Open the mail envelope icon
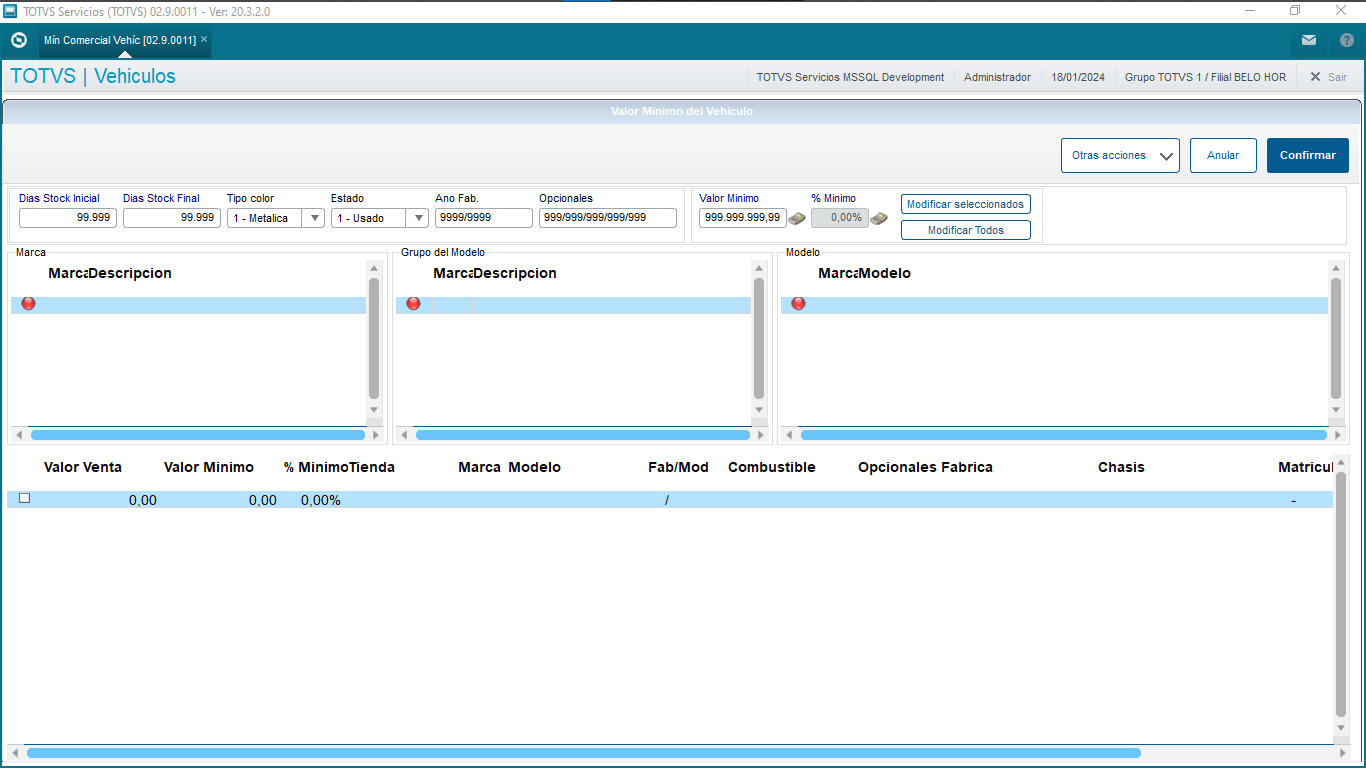The width and height of the screenshot is (1366, 768). [x=1309, y=40]
